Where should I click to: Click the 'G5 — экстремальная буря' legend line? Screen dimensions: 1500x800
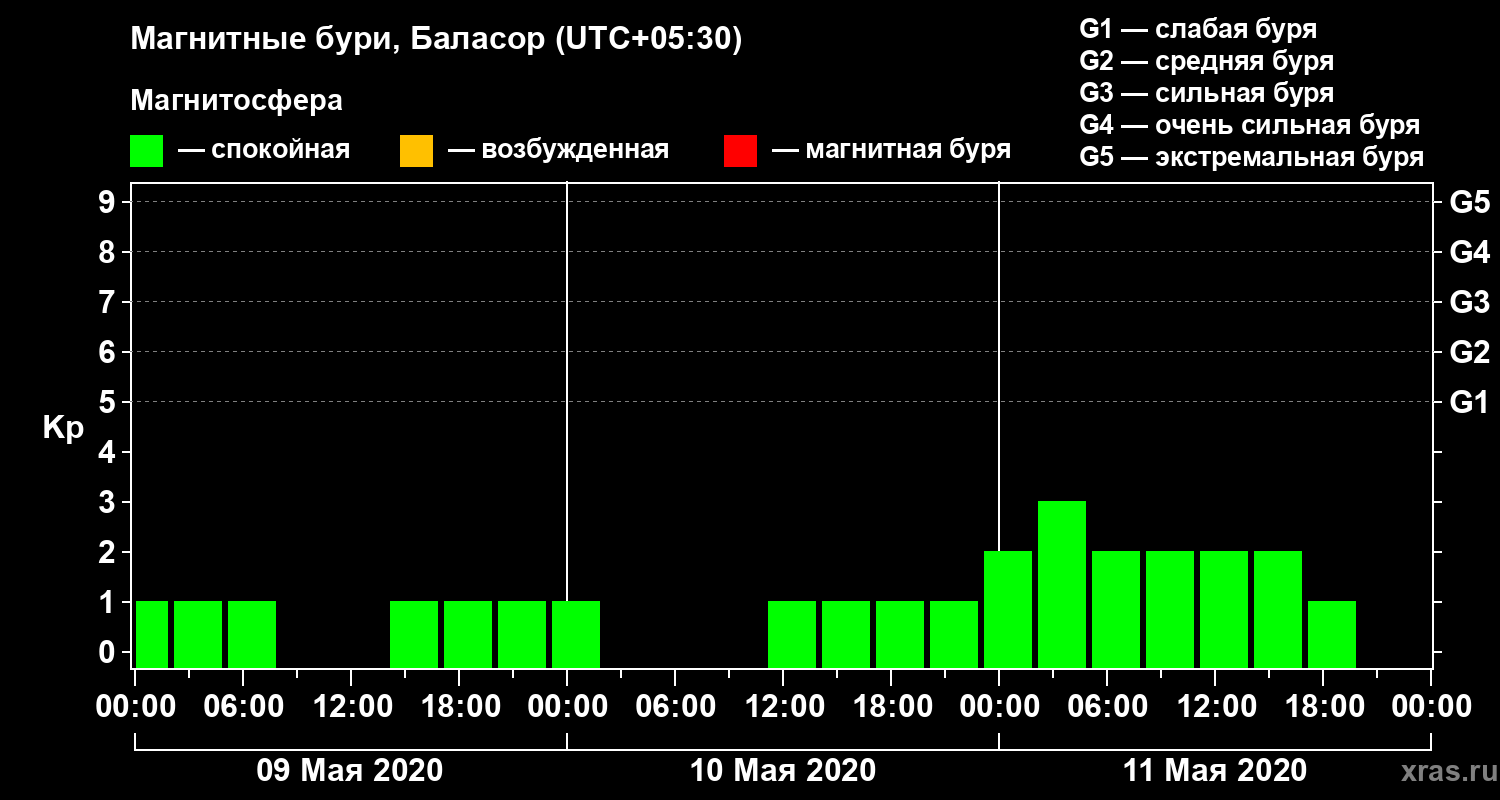click(1251, 158)
